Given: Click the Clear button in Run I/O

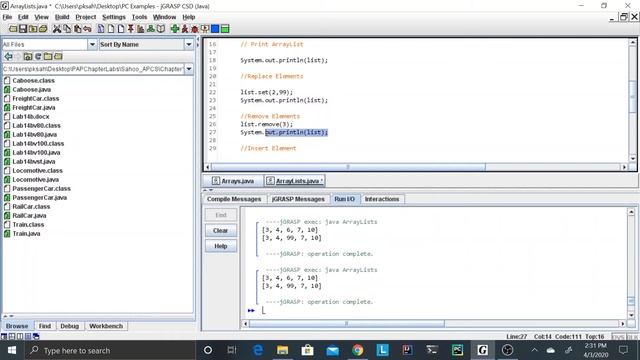Looking at the screenshot, I should click(x=220, y=231).
